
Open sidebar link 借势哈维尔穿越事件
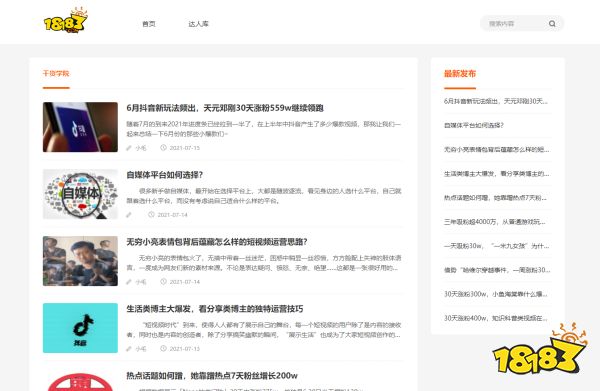tap(497, 270)
